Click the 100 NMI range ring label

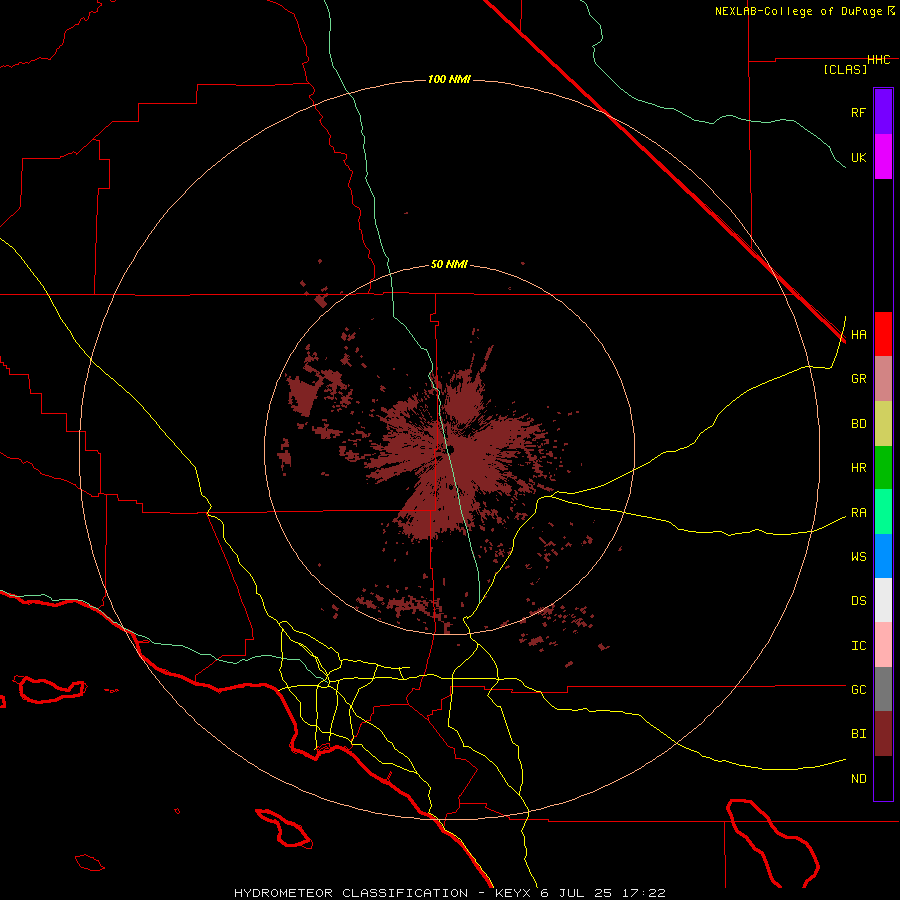pyautogui.click(x=449, y=79)
